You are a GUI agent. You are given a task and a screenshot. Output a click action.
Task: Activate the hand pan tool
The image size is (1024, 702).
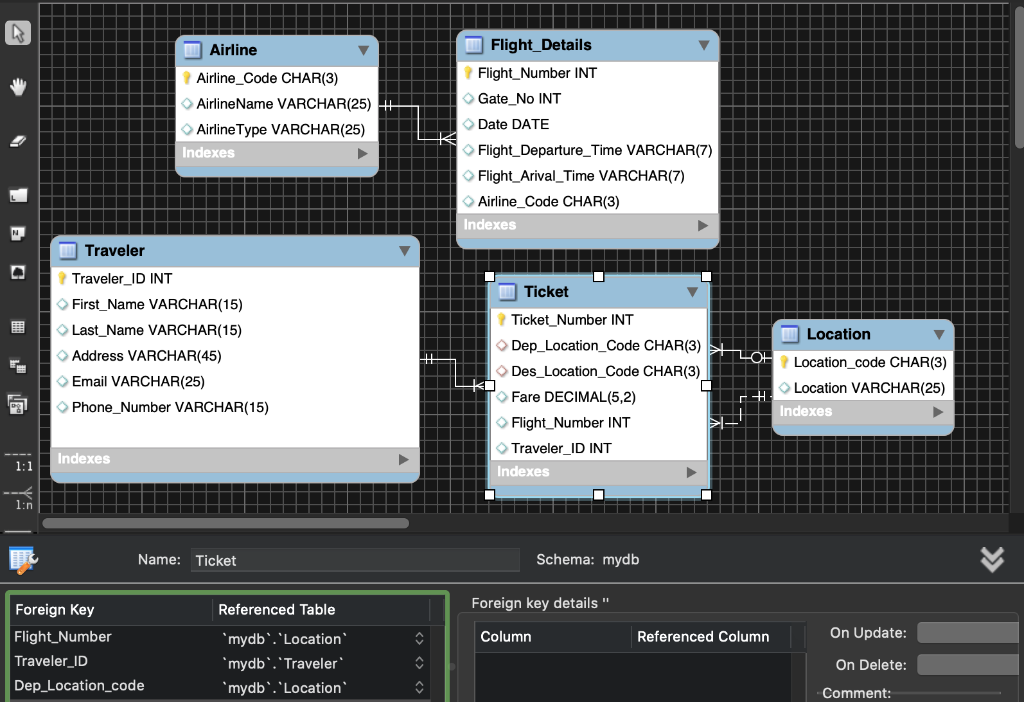click(x=18, y=86)
